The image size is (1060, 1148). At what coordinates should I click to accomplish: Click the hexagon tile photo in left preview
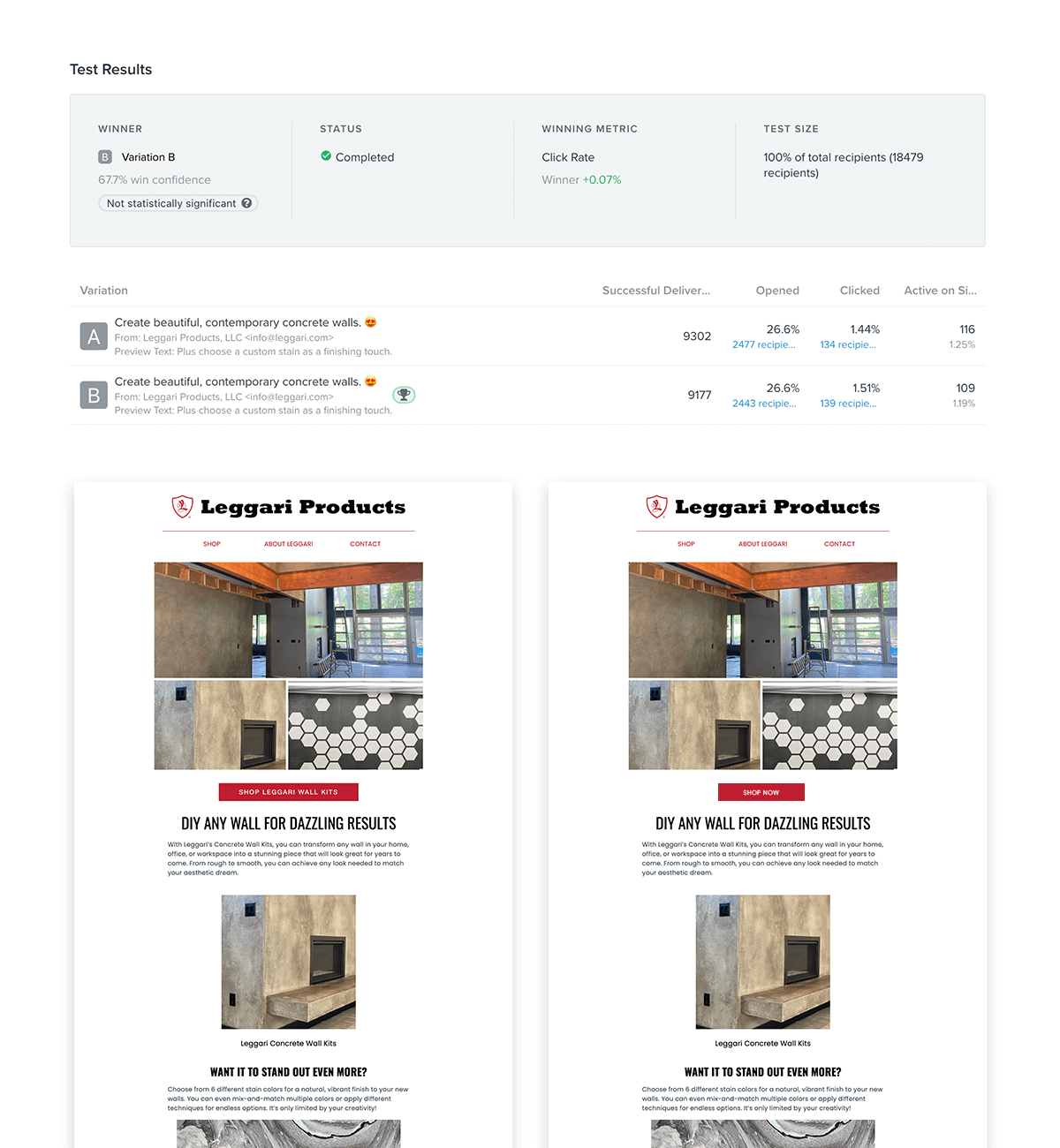(356, 725)
